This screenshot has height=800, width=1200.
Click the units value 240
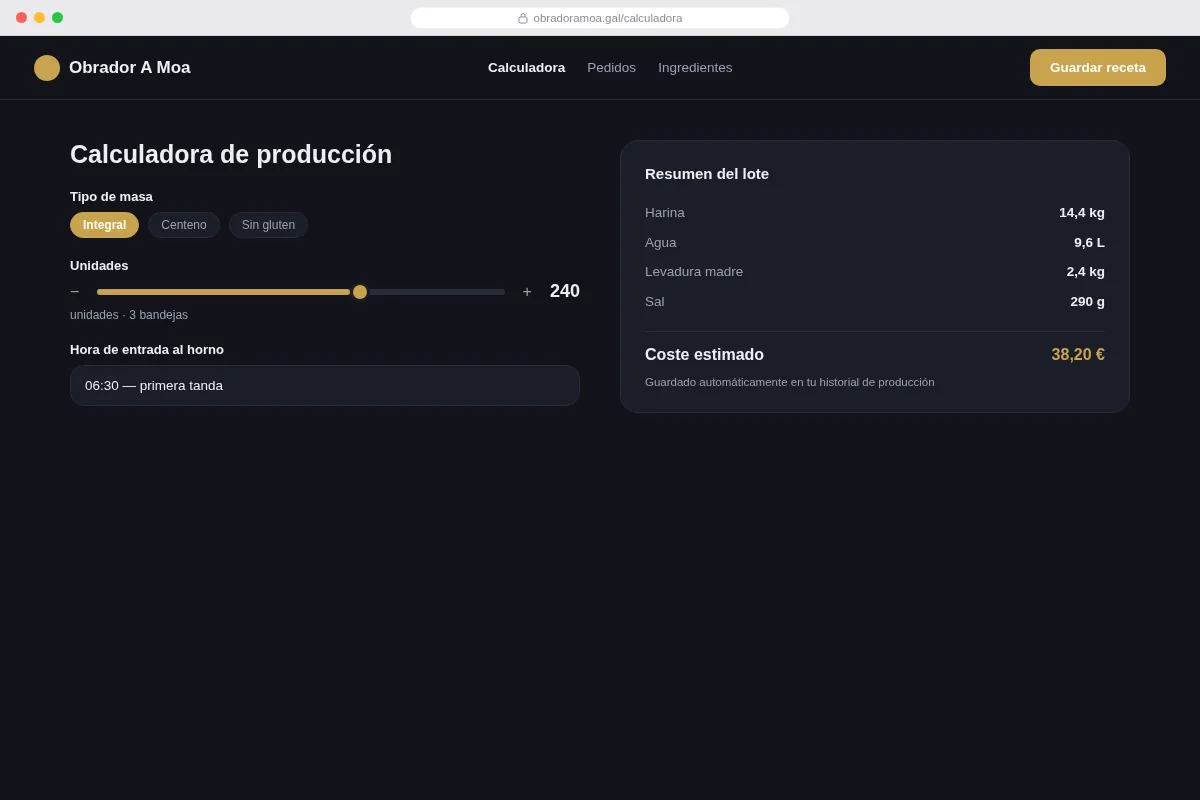point(565,291)
